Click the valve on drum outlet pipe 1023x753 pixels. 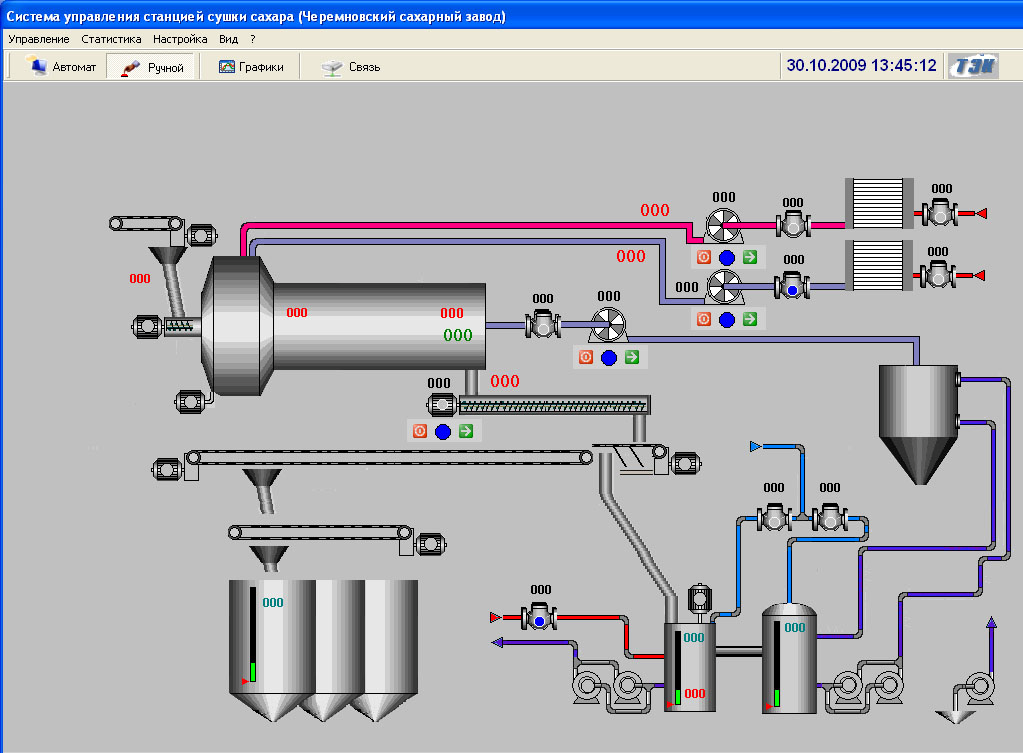tap(542, 324)
